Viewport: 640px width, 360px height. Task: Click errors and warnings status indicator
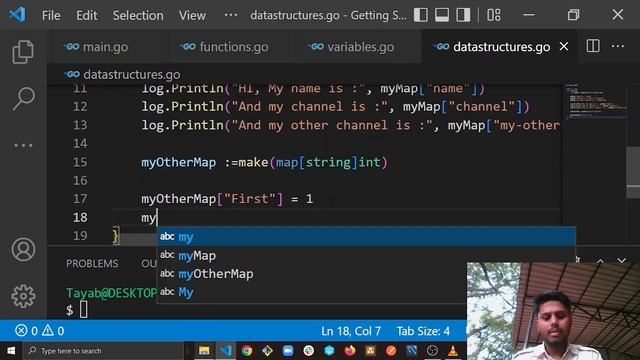(40, 331)
